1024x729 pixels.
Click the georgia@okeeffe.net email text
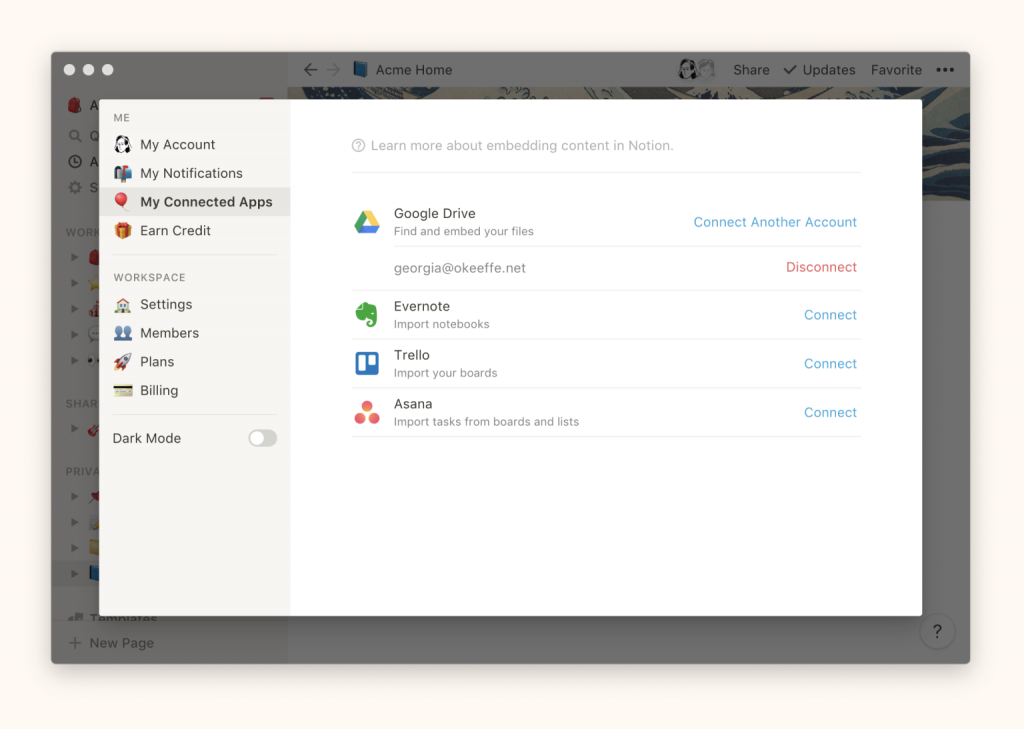[x=460, y=268]
